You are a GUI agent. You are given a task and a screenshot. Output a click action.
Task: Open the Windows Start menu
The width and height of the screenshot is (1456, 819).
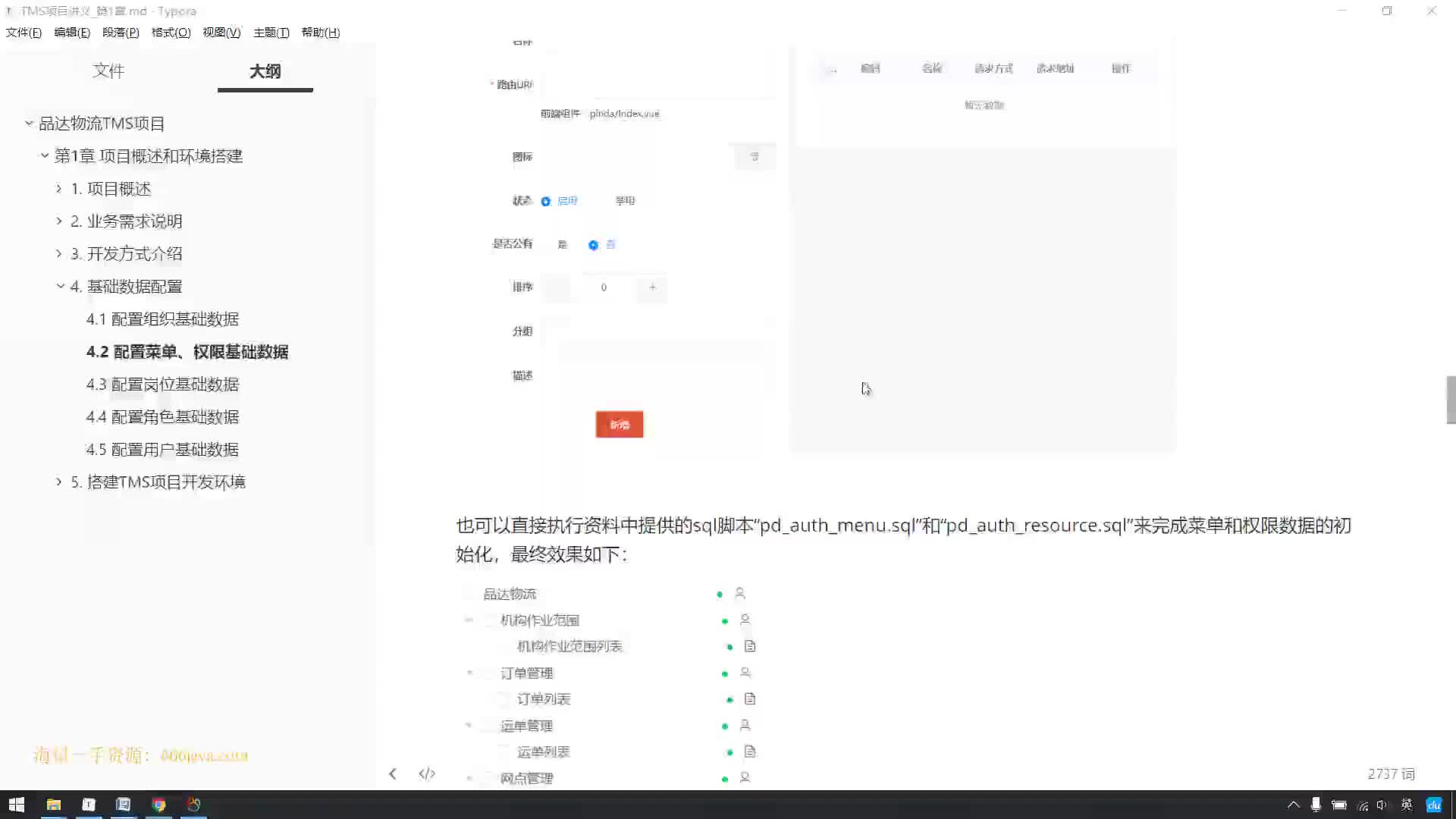(x=17, y=805)
